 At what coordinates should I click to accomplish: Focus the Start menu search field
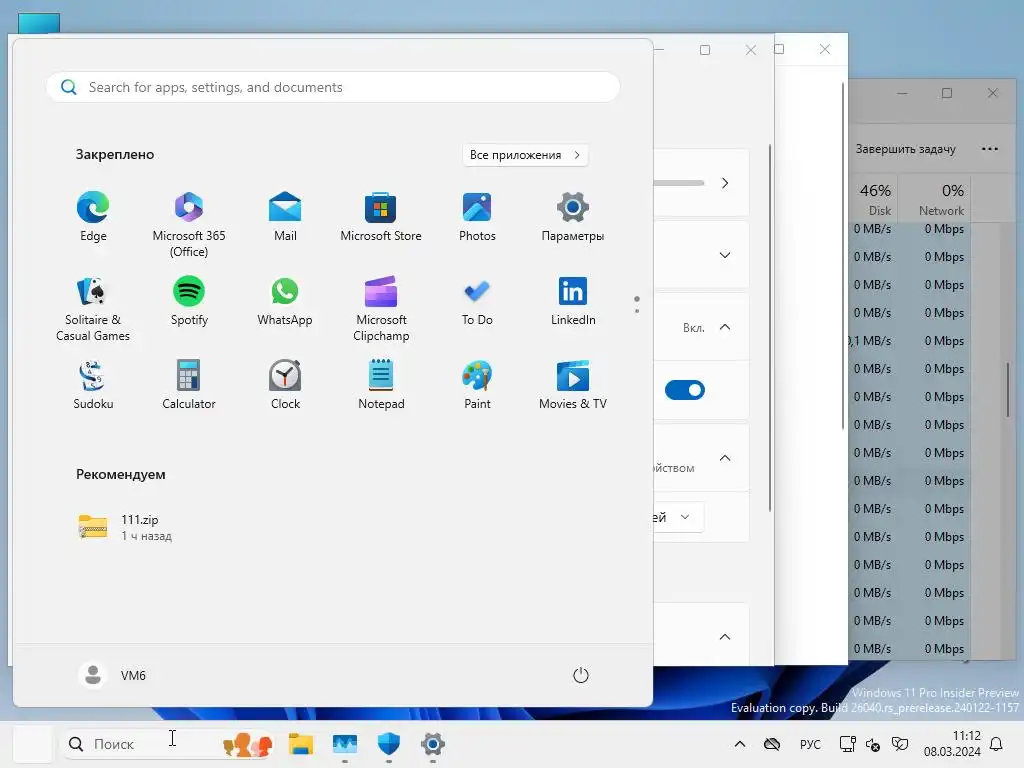point(333,87)
